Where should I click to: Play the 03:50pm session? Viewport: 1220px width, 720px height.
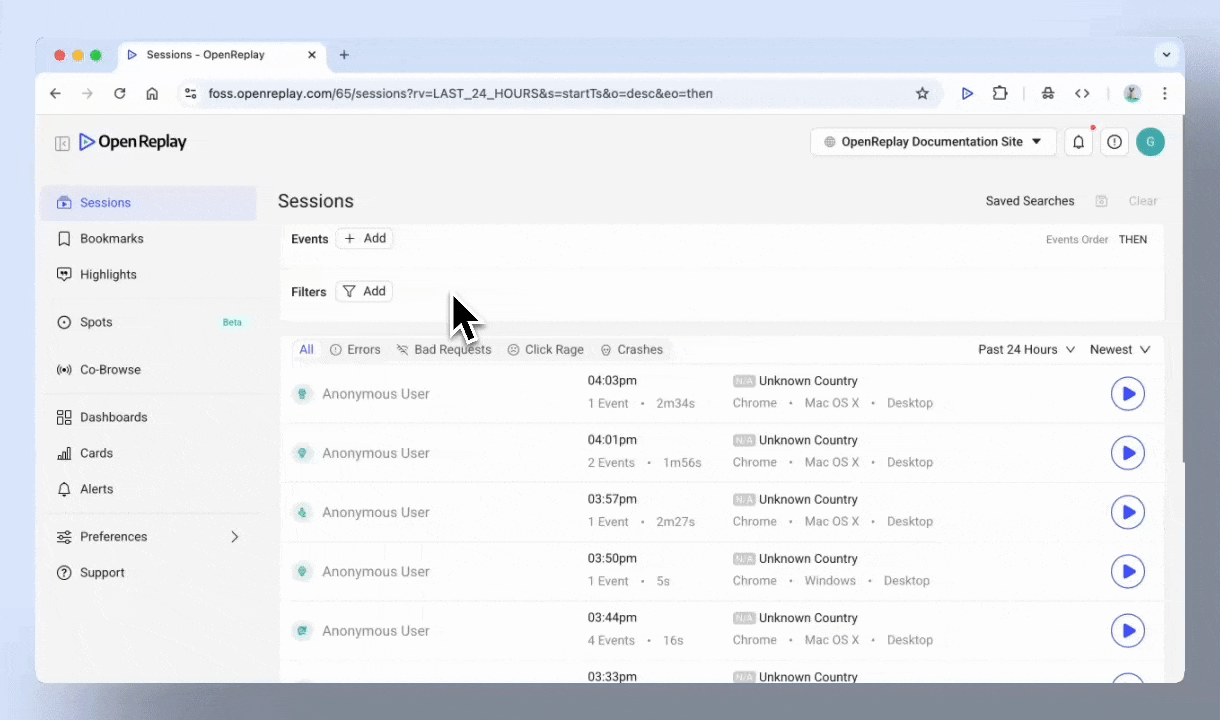(1128, 572)
